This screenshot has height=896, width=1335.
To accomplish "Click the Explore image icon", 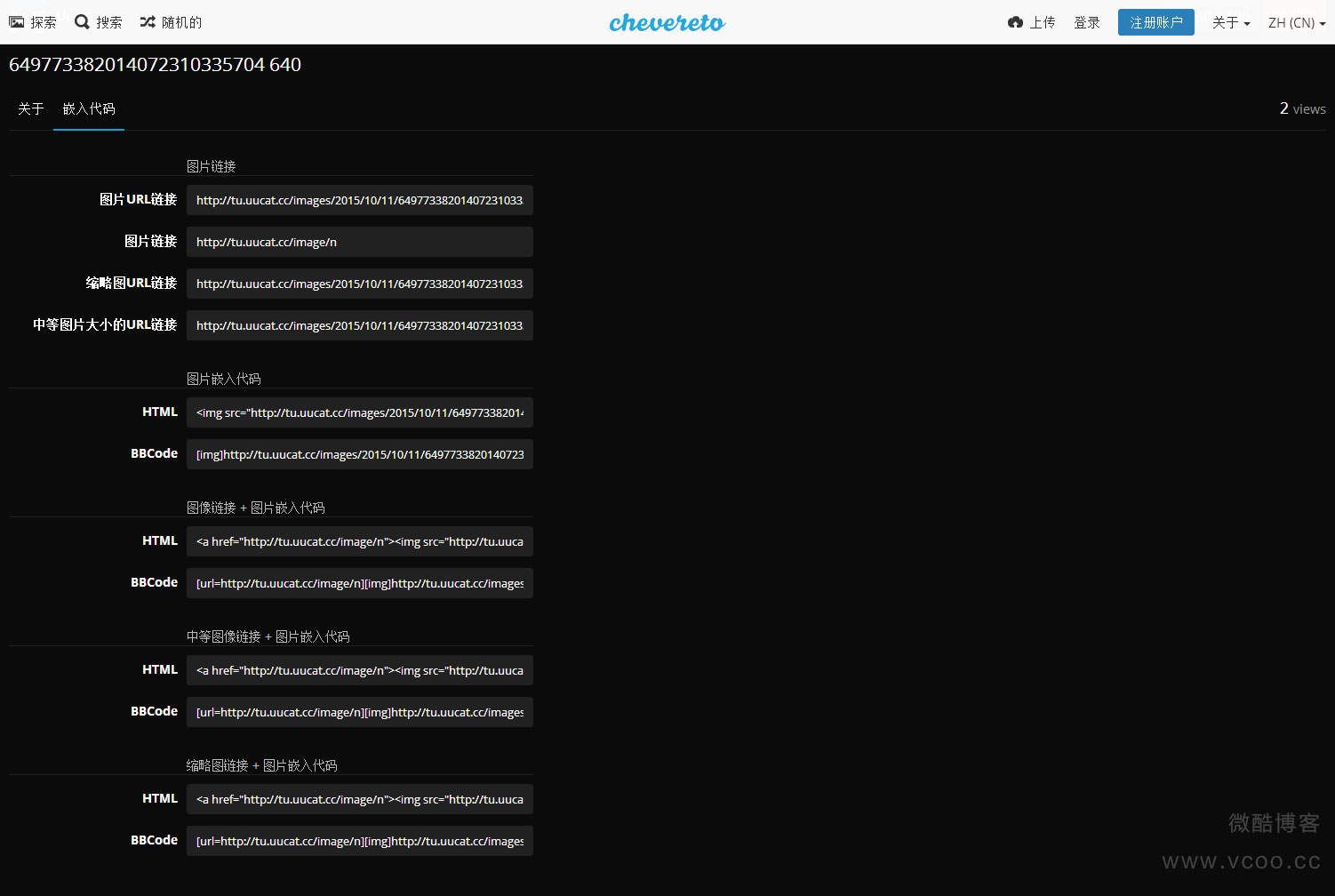I will point(17,22).
